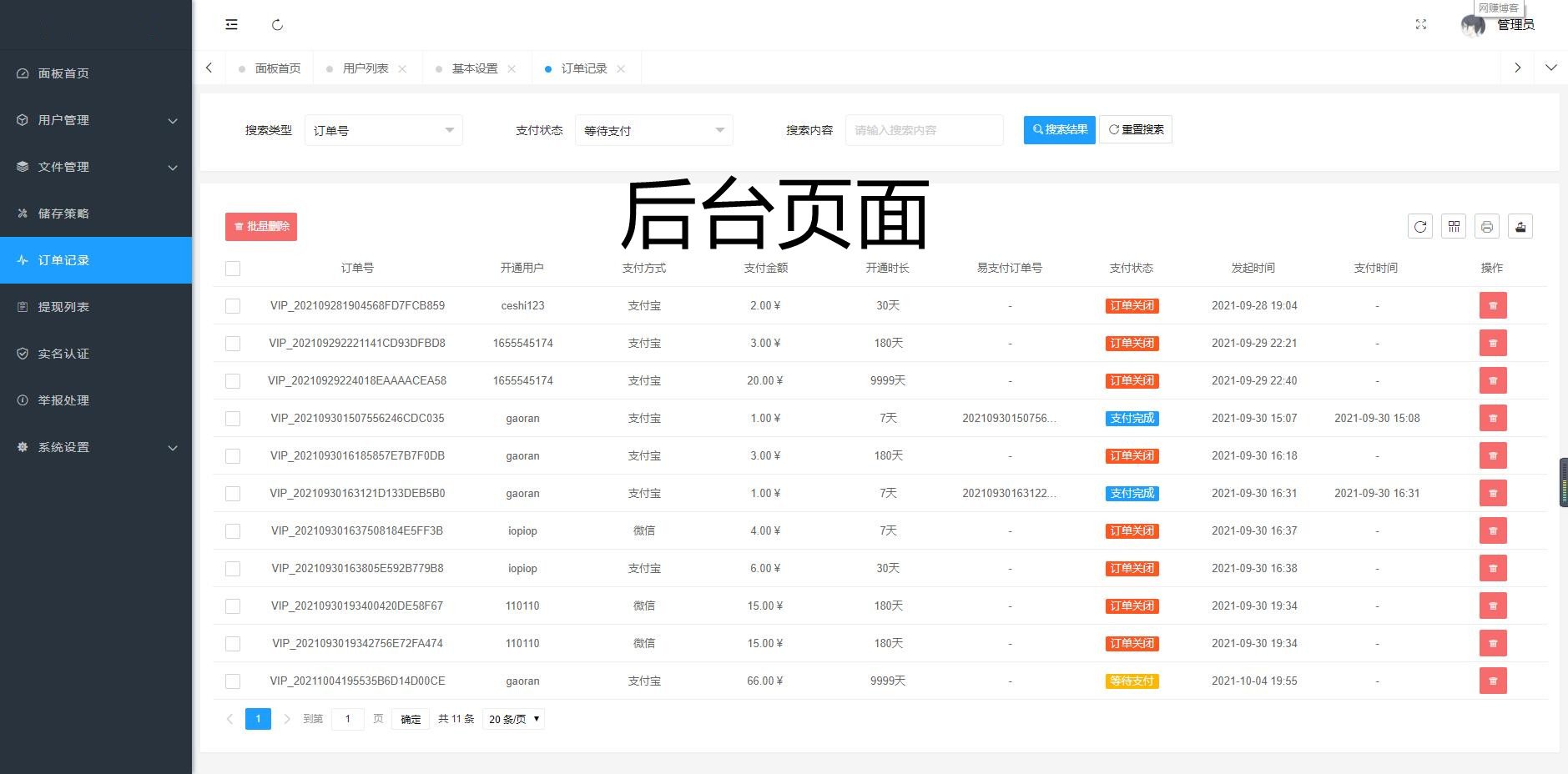Delete order VIP_202109301637508184E5FF3B
The image size is (1568, 774).
[x=1493, y=530]
